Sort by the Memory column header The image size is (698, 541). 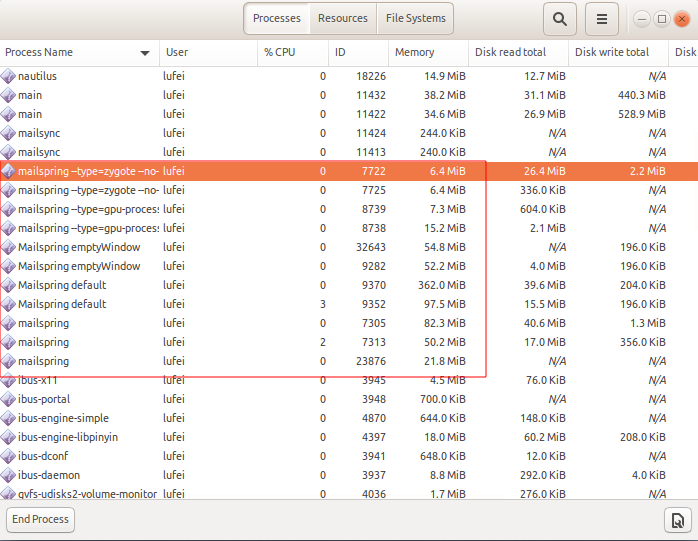(428, 53)
